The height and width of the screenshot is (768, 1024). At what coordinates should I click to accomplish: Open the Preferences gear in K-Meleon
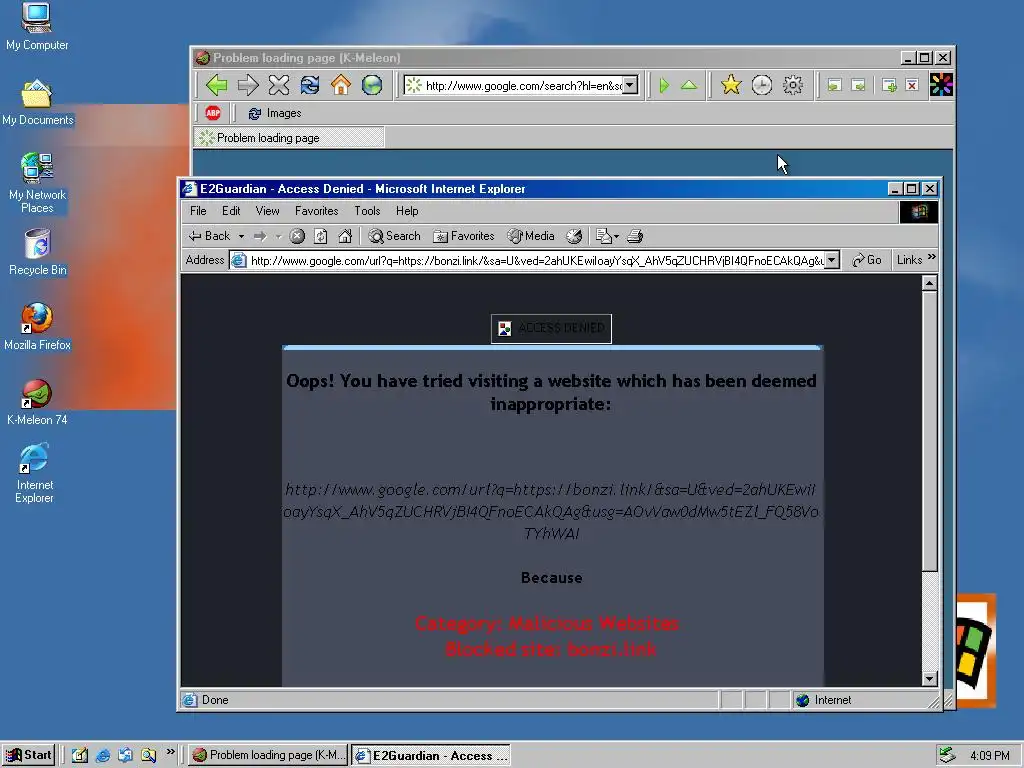click(x=793, y=85)
